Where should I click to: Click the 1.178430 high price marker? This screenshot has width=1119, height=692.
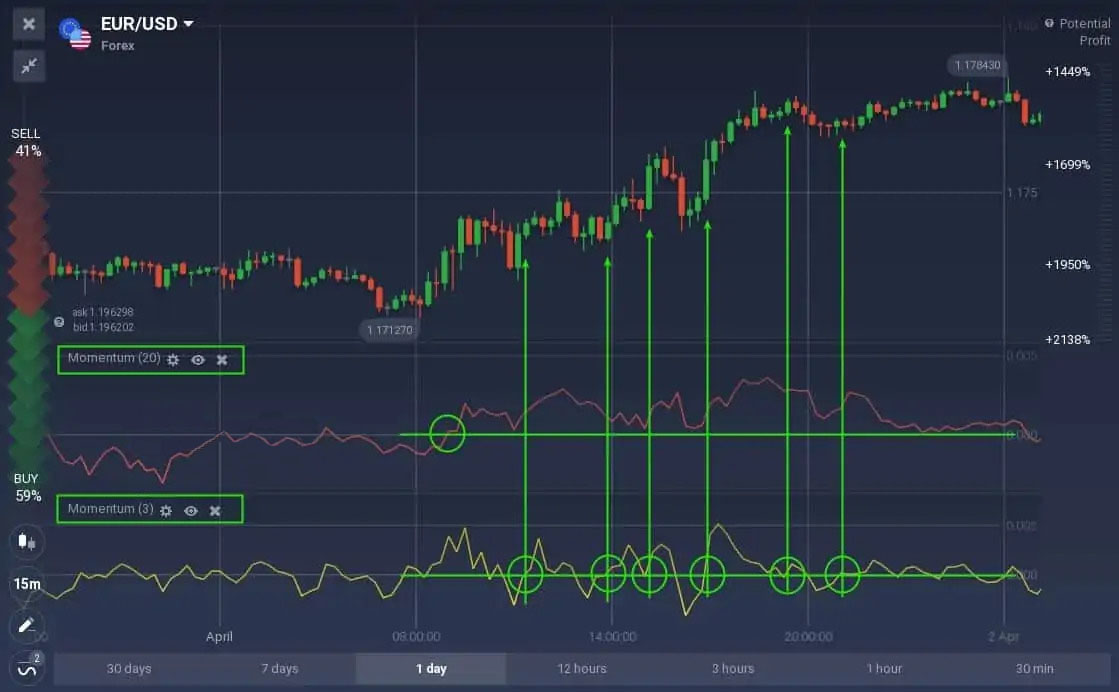click(976, 65)
